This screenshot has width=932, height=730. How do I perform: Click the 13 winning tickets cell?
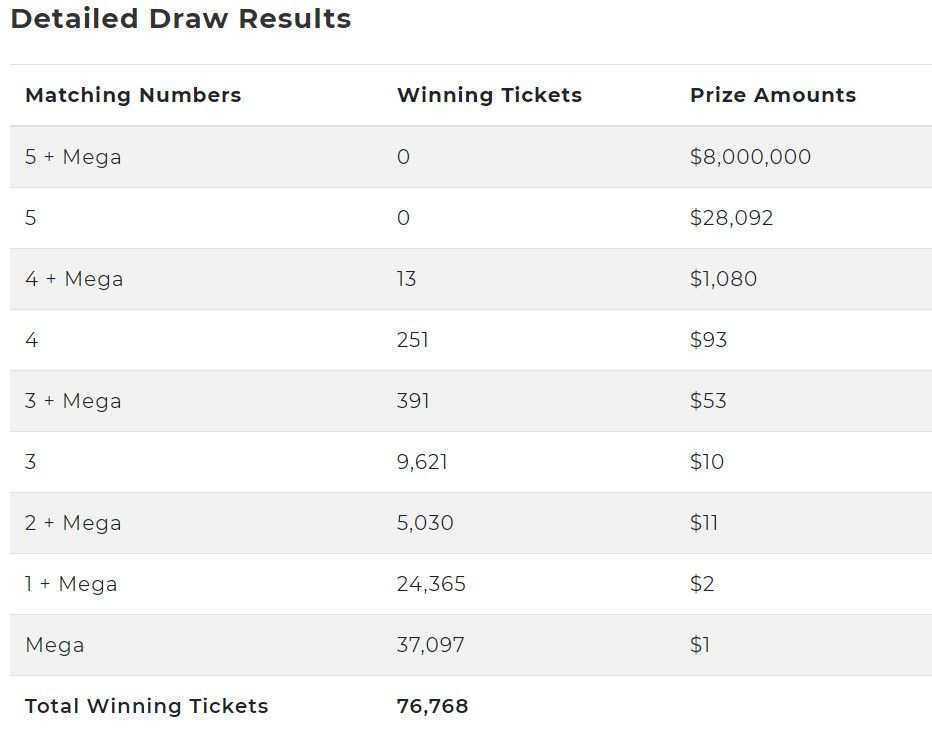(x=407, y=279)
